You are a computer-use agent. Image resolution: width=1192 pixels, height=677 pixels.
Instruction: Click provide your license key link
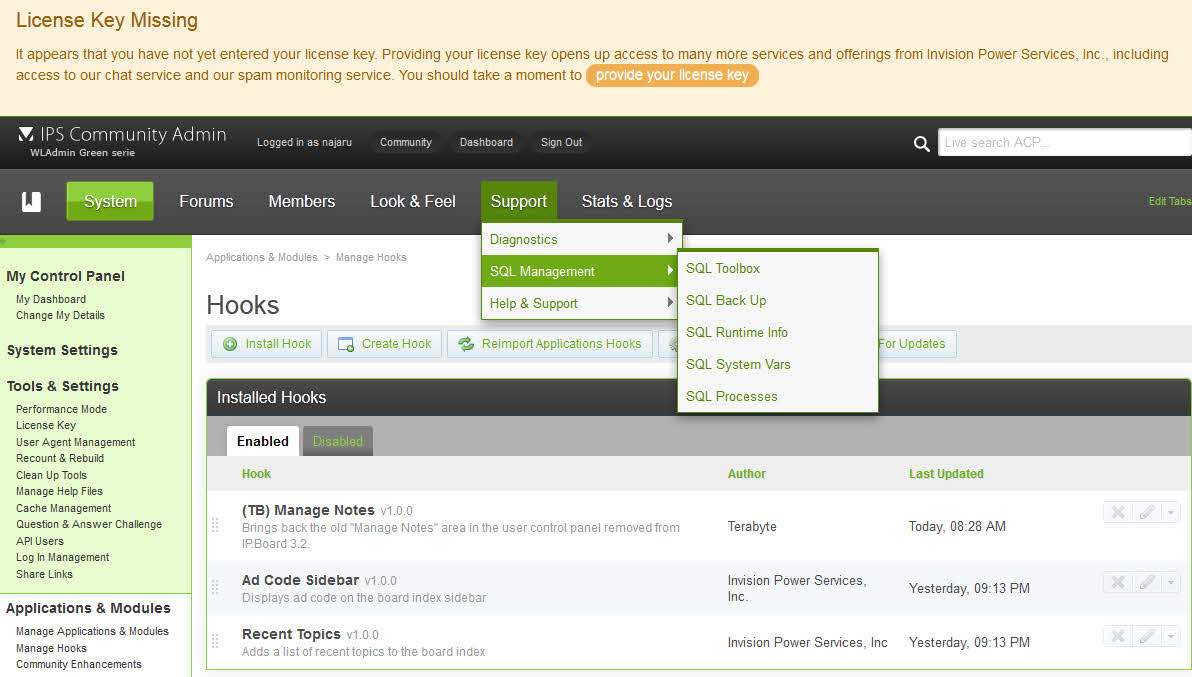click(672, 75)
